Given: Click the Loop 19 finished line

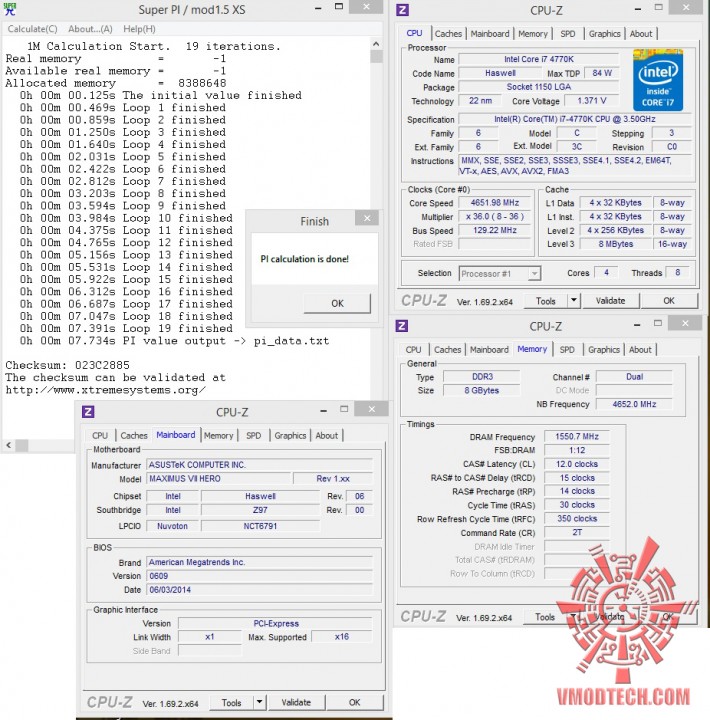Looking at the screenshot, I should [126, 328].
